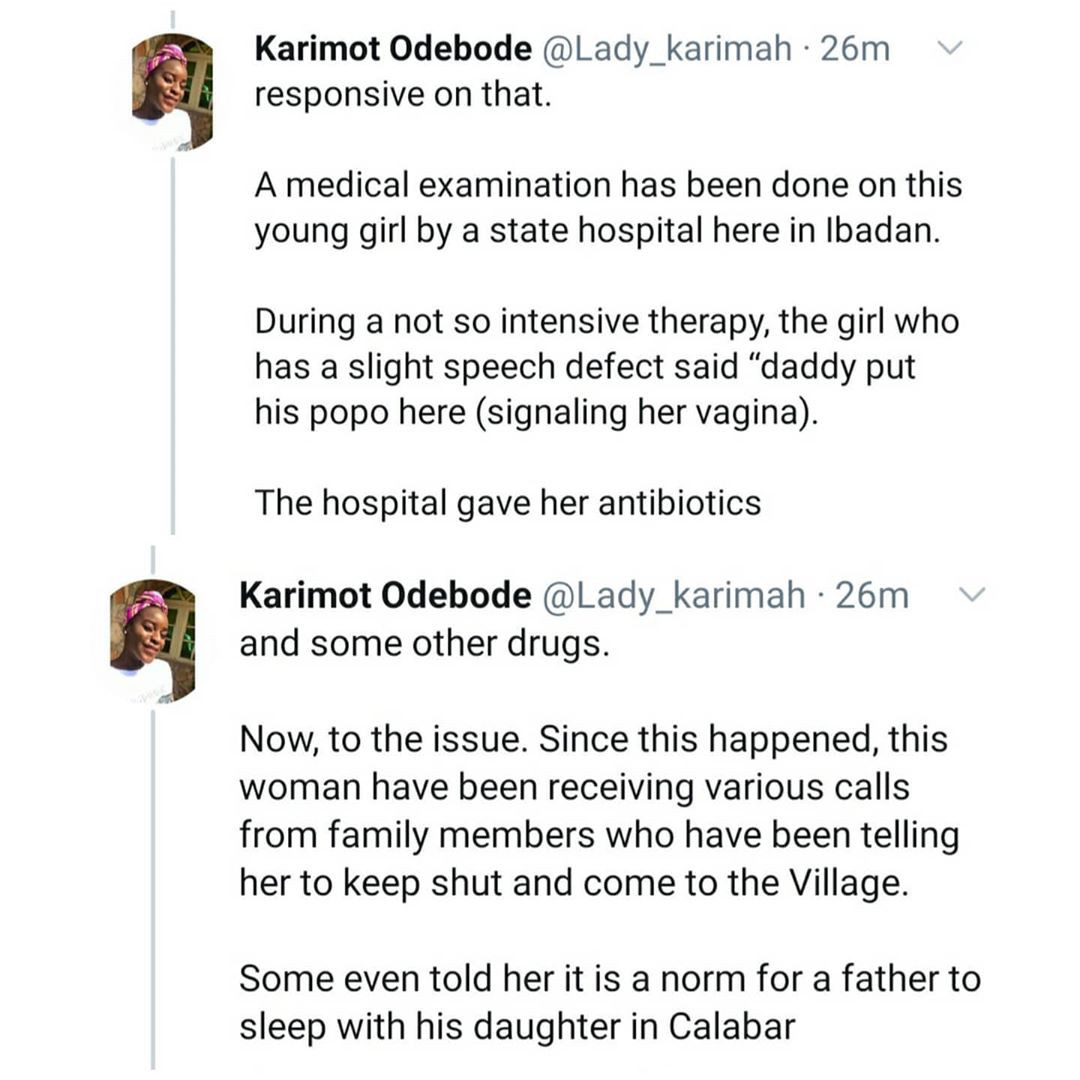Screen dimensions: 1080x1080
Task: Open the @Lady_karimah handle on the lower tweet
Action: [x=674, y=596]
